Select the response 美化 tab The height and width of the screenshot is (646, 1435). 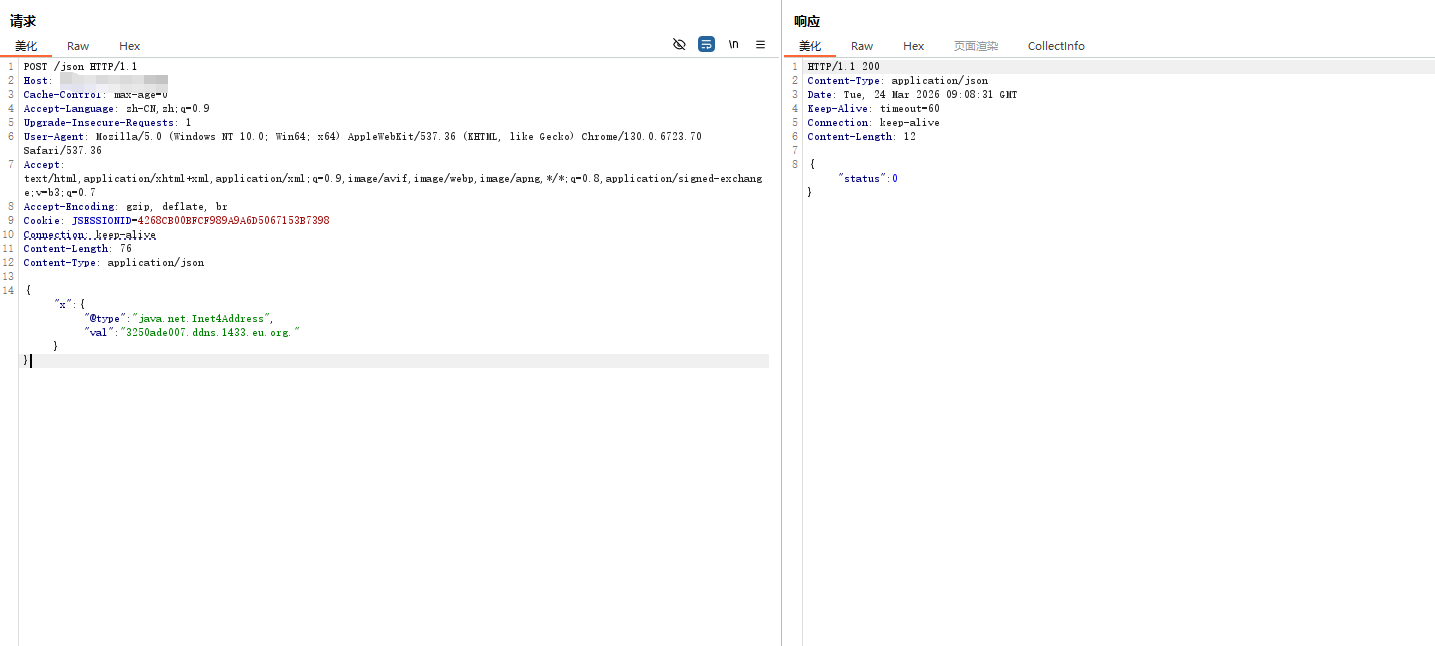810,46
